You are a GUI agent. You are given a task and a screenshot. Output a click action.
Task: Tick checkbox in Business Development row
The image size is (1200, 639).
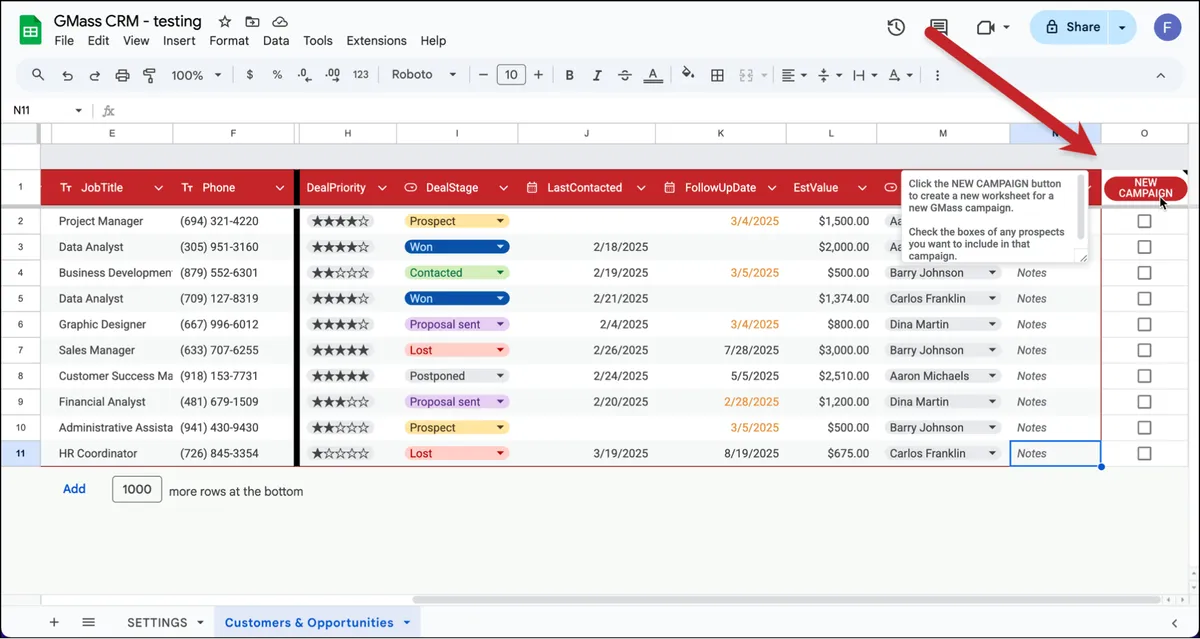1144,273
